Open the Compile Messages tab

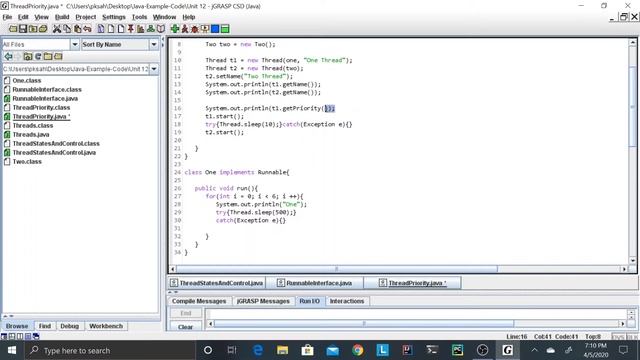tap(199, 301)
